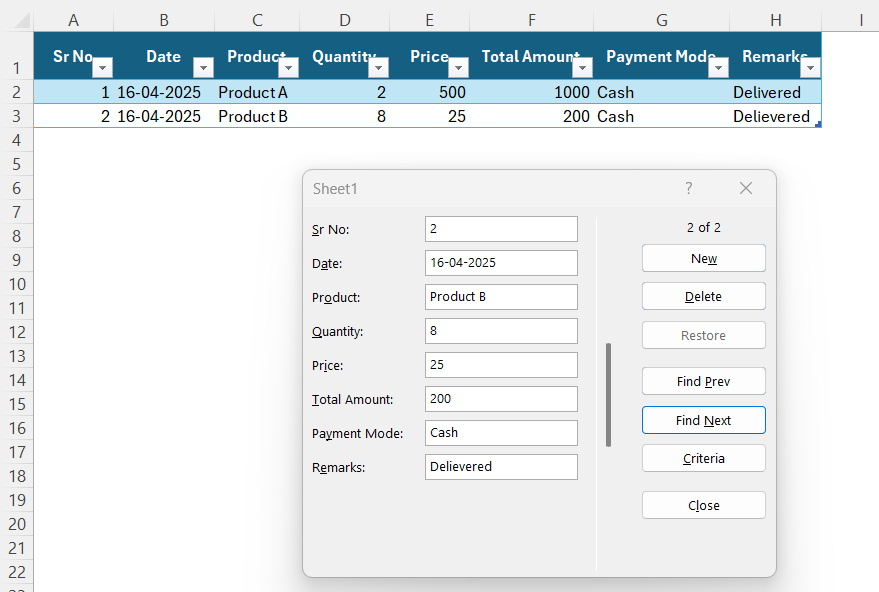The height and width of the screenshot is (592, 879).
Task: Click the Remarks cell showing Delievered in the sheet
Action: 775,116
